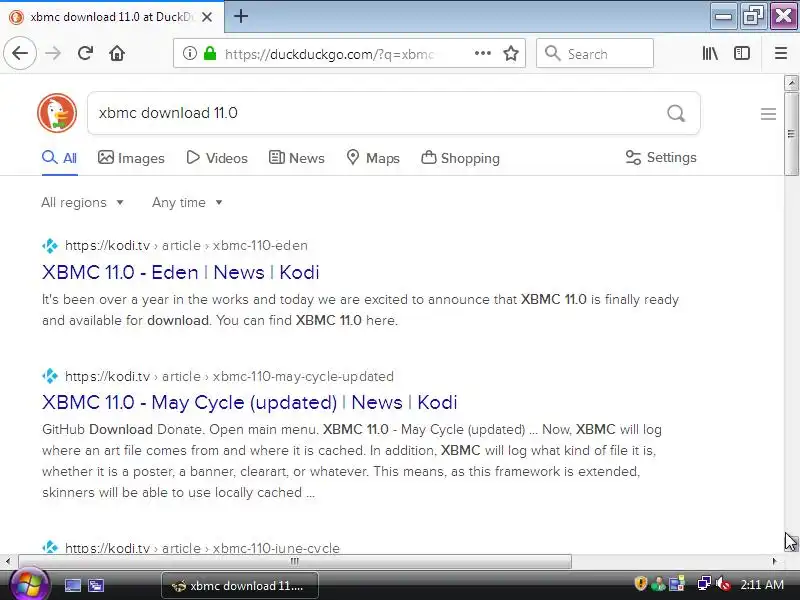Bookmark this page with the star icon
The height and width of the screenshot is (600, 800).
pos(511,53)
